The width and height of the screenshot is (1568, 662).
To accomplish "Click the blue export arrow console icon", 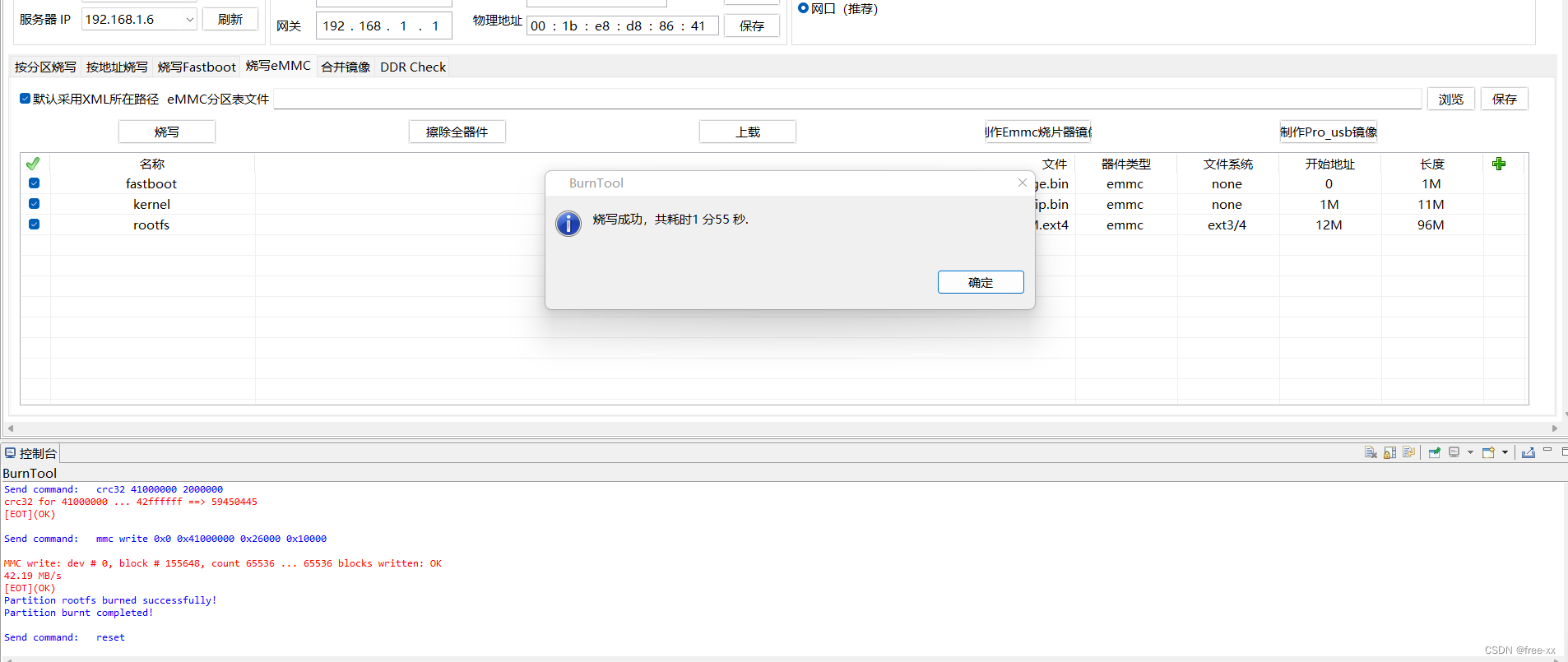I will (1529, 452).
